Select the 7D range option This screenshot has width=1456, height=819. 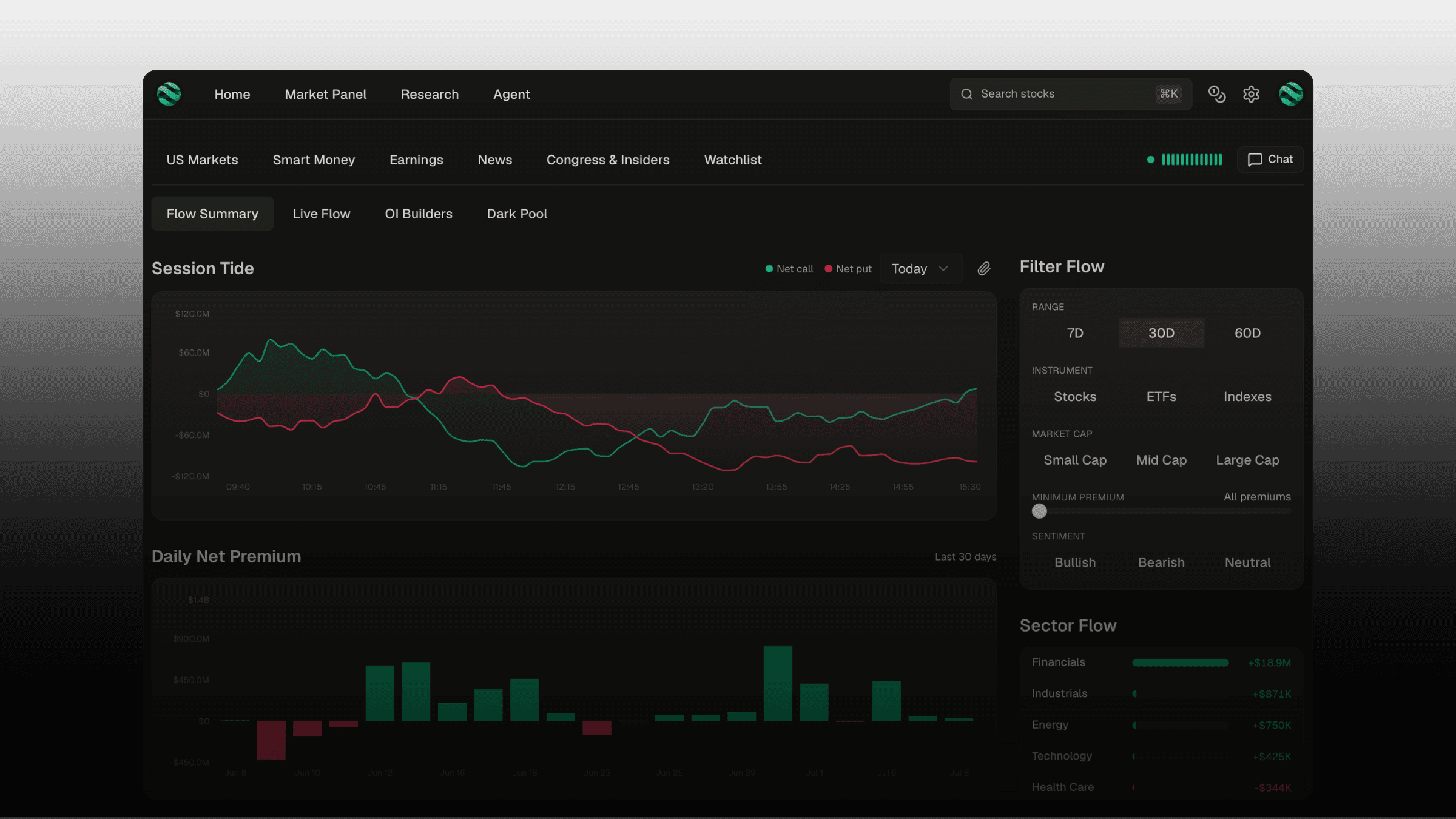pos(1075,333)
